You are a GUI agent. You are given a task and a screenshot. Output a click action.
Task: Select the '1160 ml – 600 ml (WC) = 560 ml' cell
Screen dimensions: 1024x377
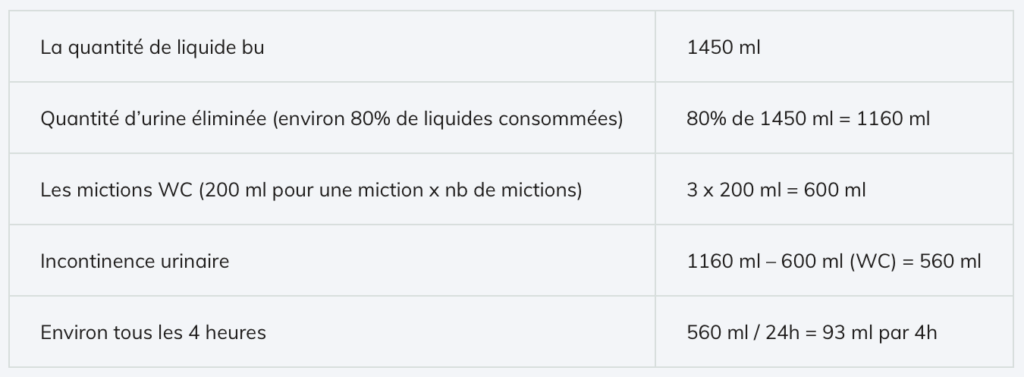(x=835, y=261)
